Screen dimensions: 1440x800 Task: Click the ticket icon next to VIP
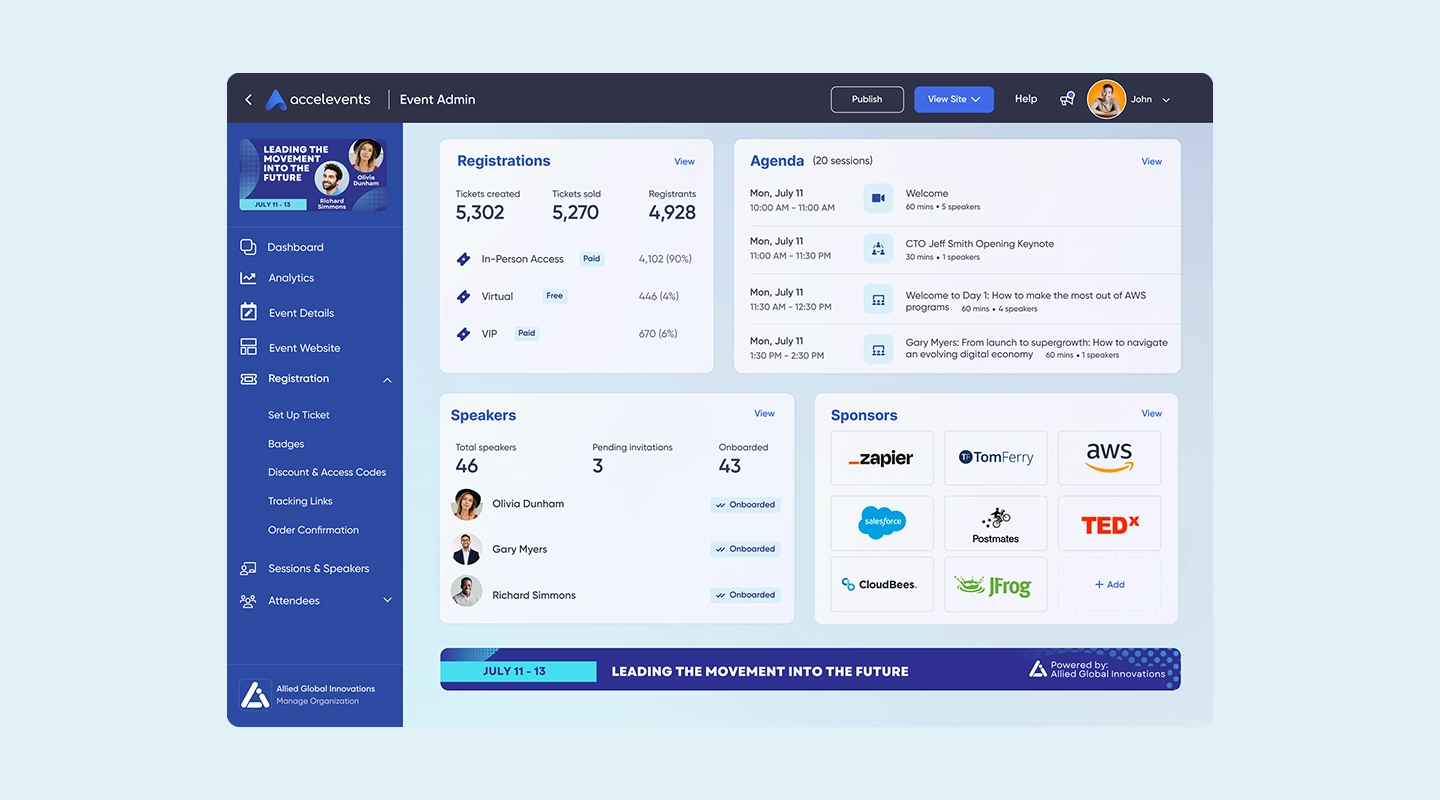click(463, 333)
